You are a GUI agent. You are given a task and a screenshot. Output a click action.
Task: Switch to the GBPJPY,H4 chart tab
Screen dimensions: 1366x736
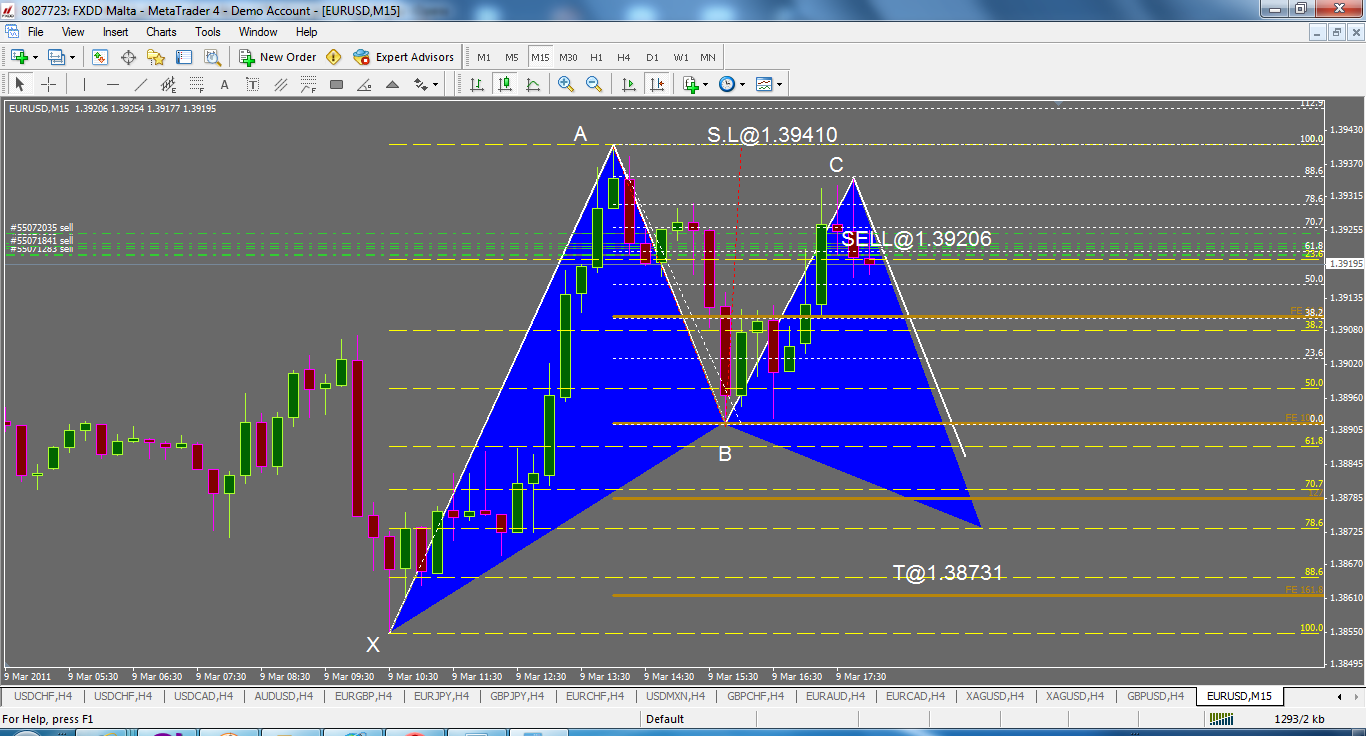[517, 696]
